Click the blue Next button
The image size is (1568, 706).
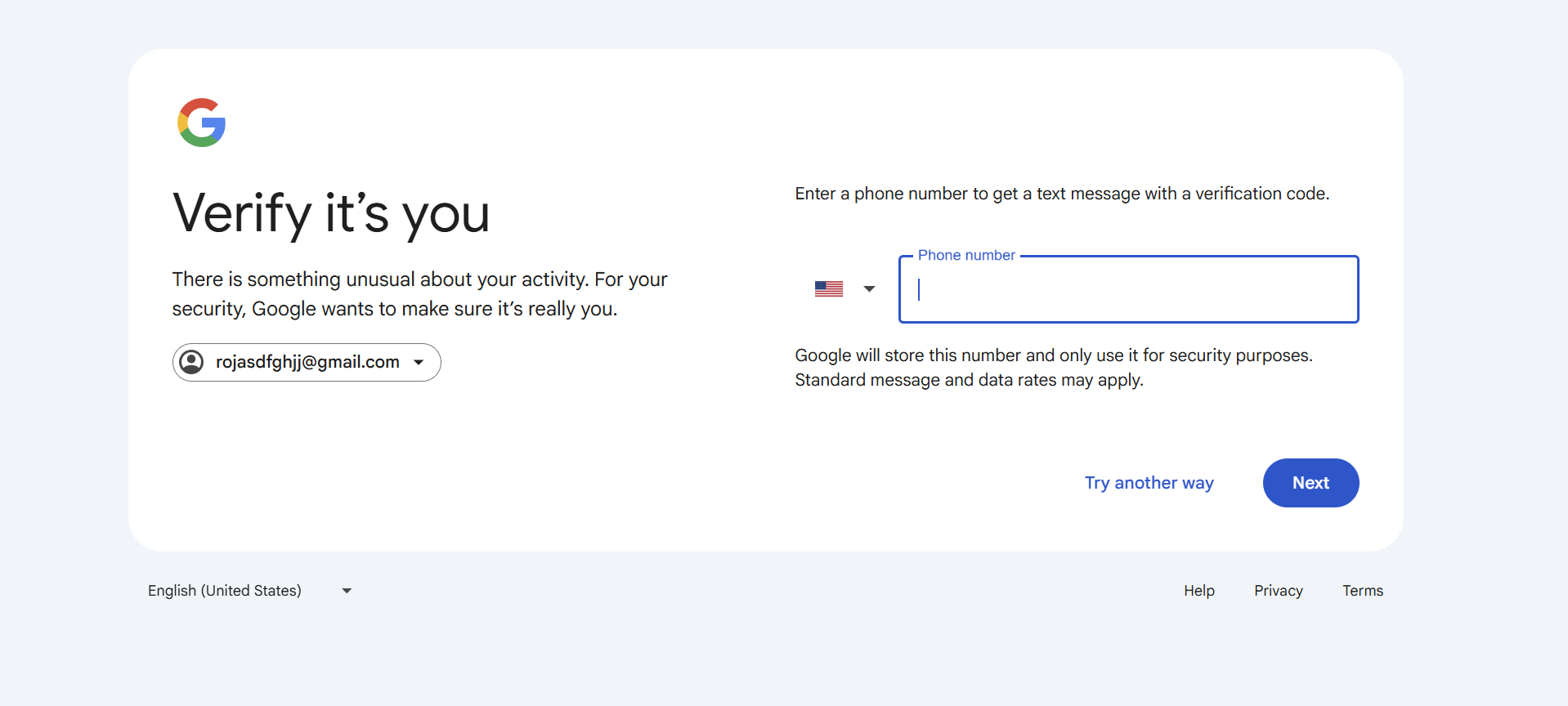(1310, 483)
